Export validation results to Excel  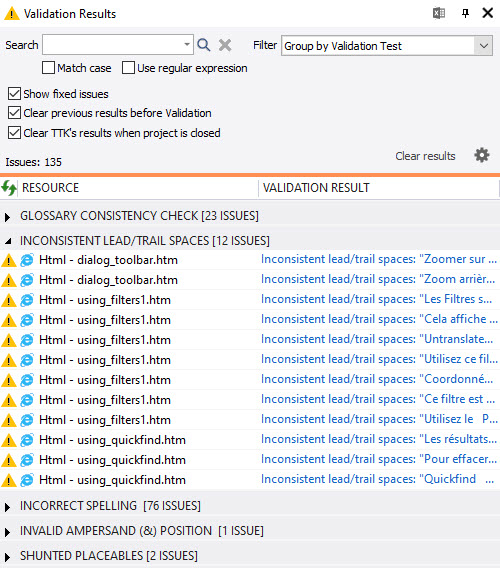(x=439, y=14)
